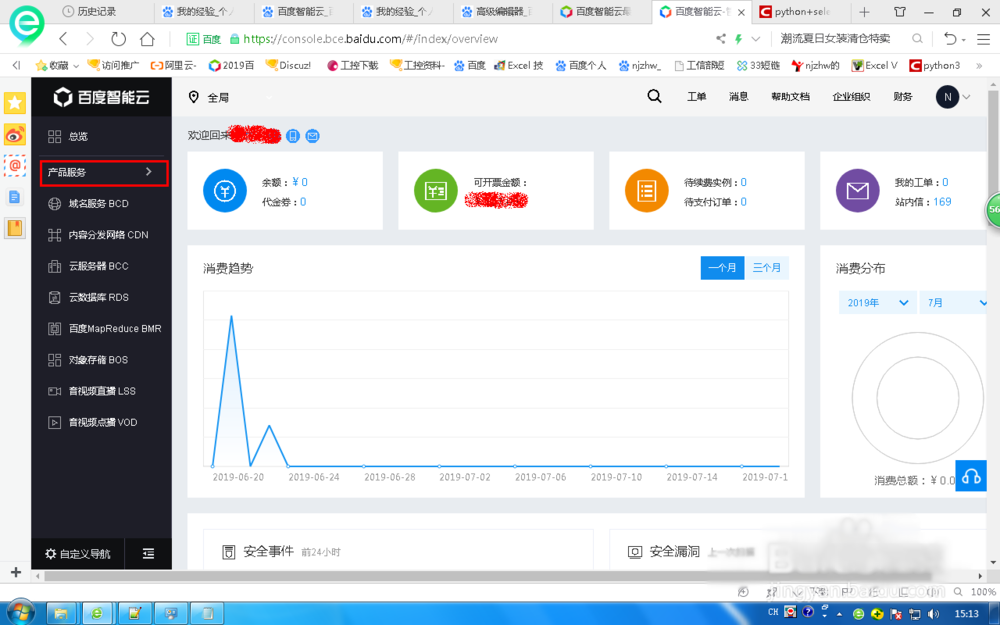Click the phone verification icon beside the welcome text
The image size is (1000, 625).
pyautogui.click(x=293, y=136)
